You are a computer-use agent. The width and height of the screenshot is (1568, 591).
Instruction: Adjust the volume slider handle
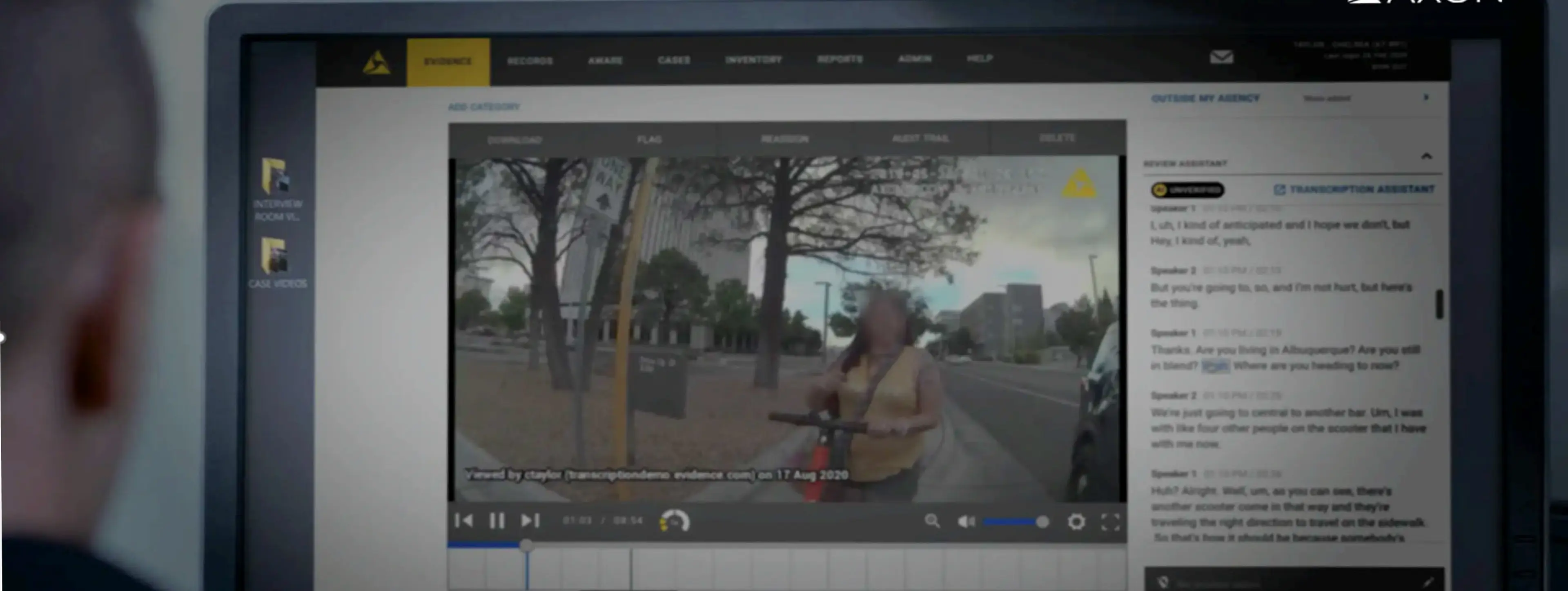(1042, 522)
